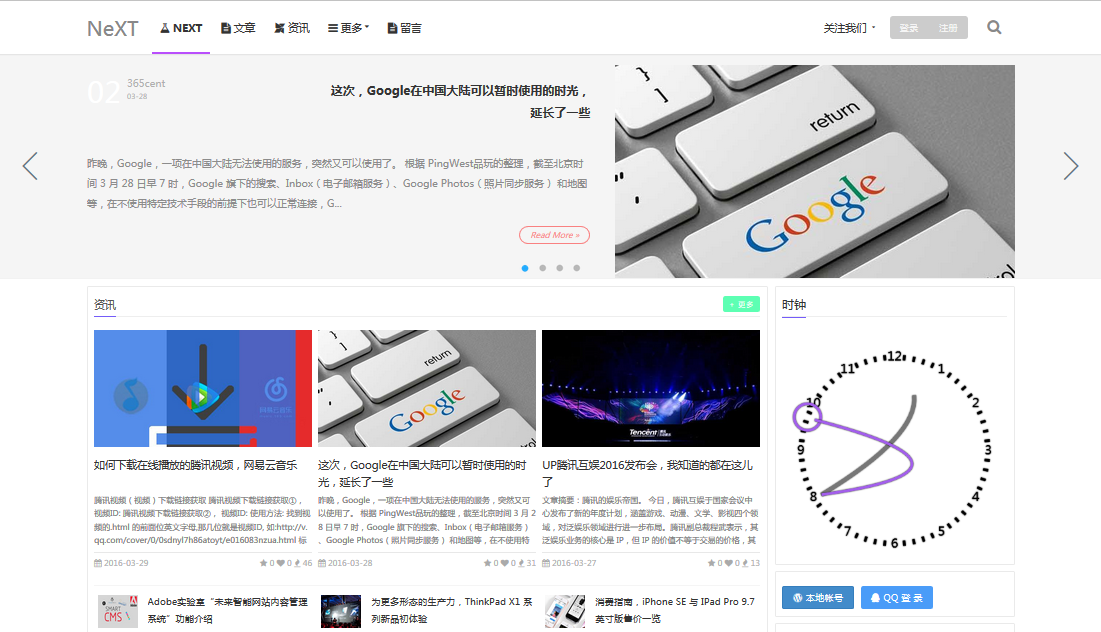Open the 关注我们 dropdown

pos(849,28)
